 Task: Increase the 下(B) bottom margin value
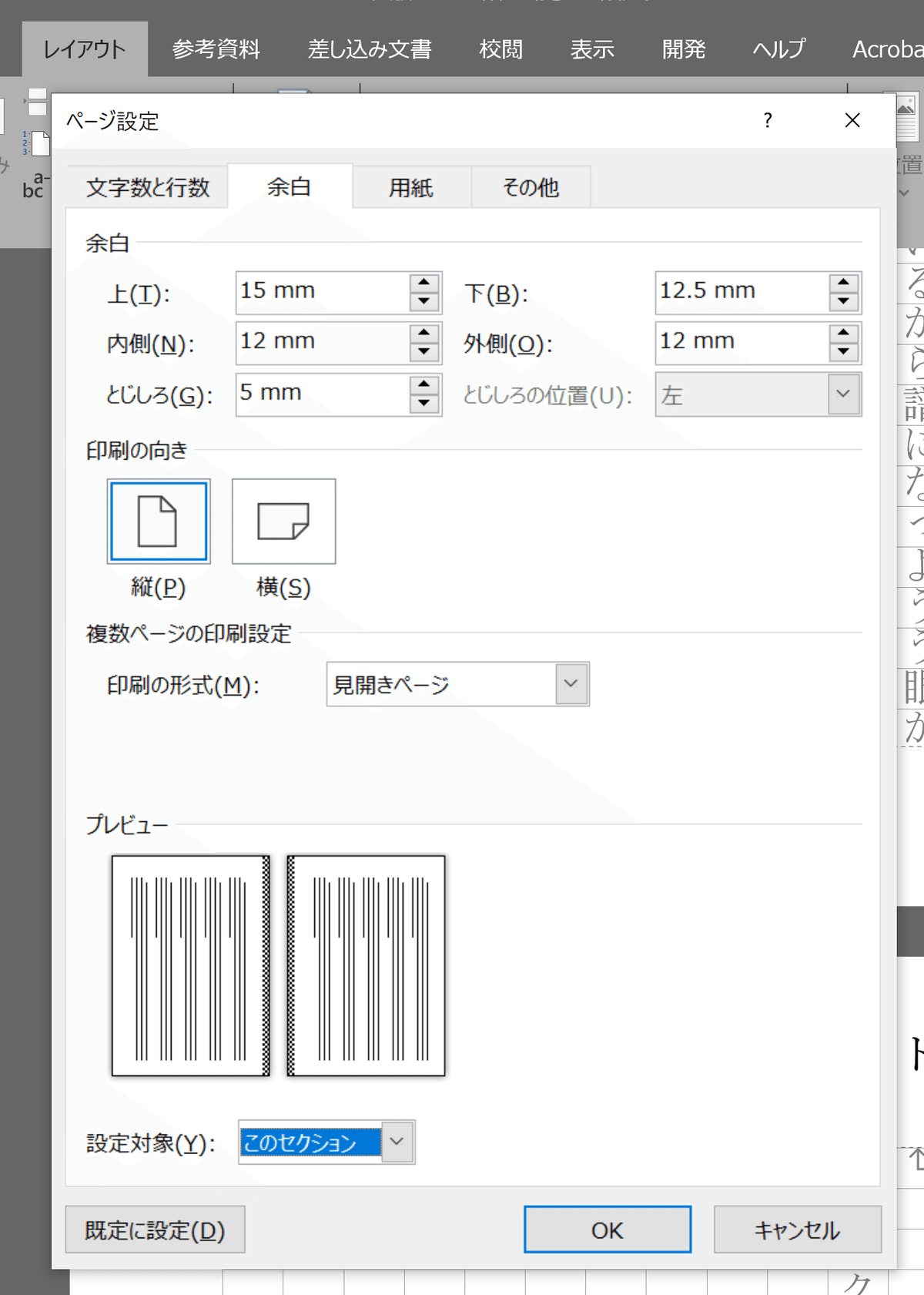tap(844, 283)
